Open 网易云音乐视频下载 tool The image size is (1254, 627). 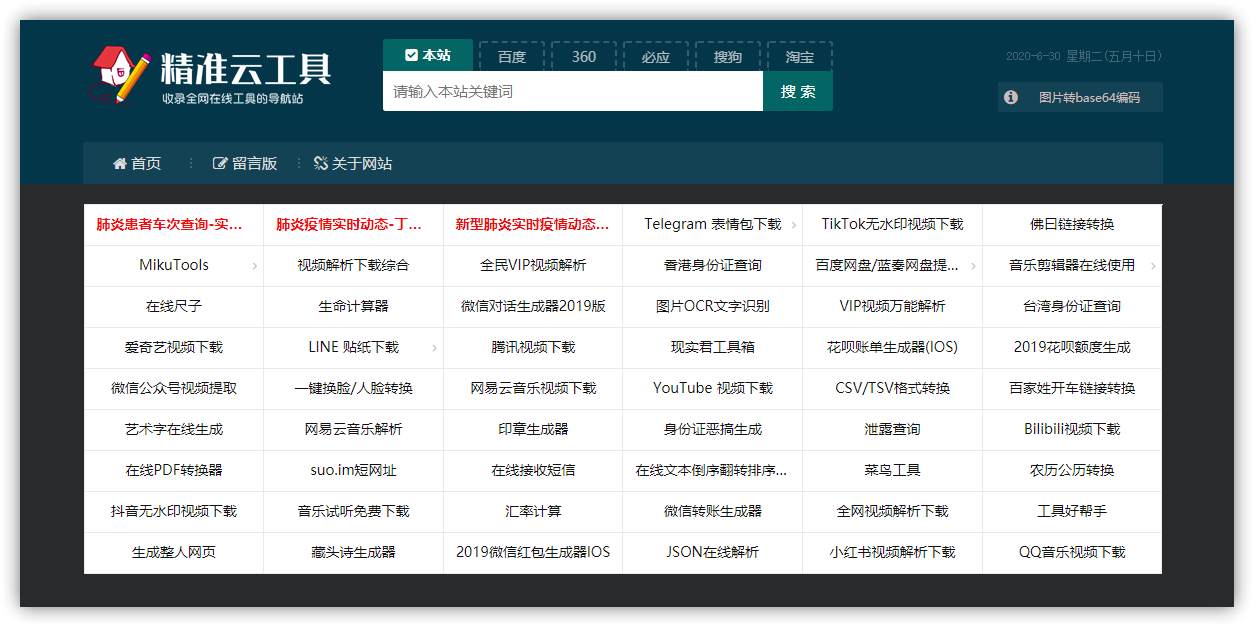point(533,389)
